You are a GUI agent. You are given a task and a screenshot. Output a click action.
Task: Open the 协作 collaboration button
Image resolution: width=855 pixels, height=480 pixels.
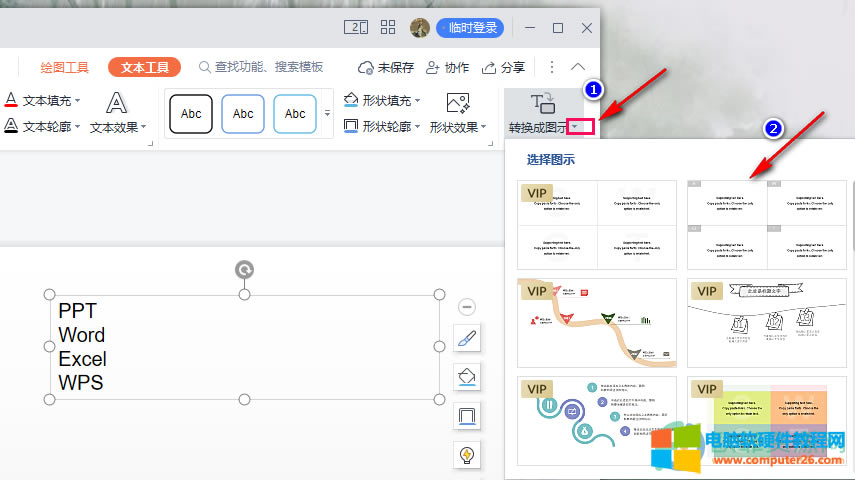pyautogui.click(x=447, y=67)
